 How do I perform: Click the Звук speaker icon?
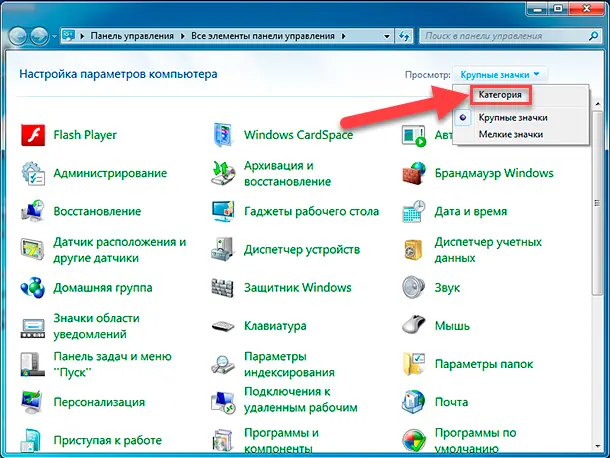coord(413,288)
